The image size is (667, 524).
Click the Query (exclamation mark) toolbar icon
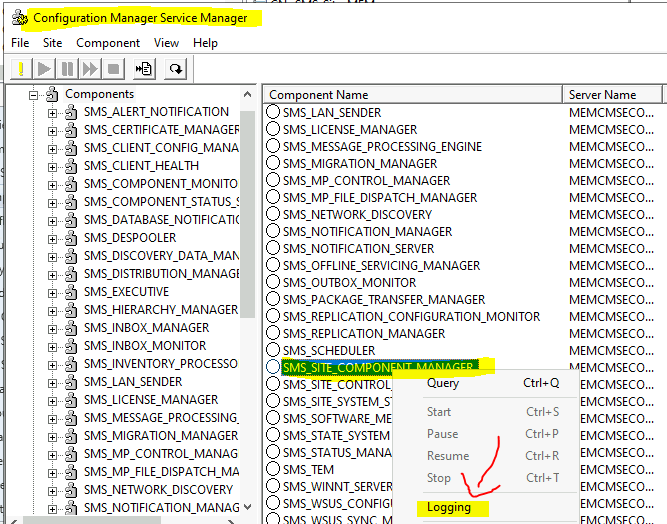pyautogui.click(x=20, y=68)
